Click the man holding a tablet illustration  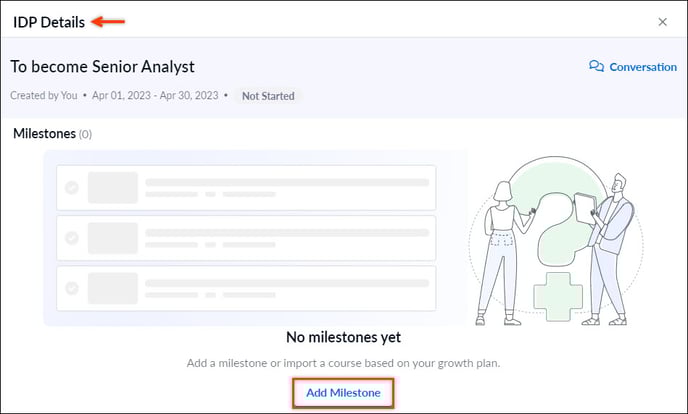(x=608, y=249)
